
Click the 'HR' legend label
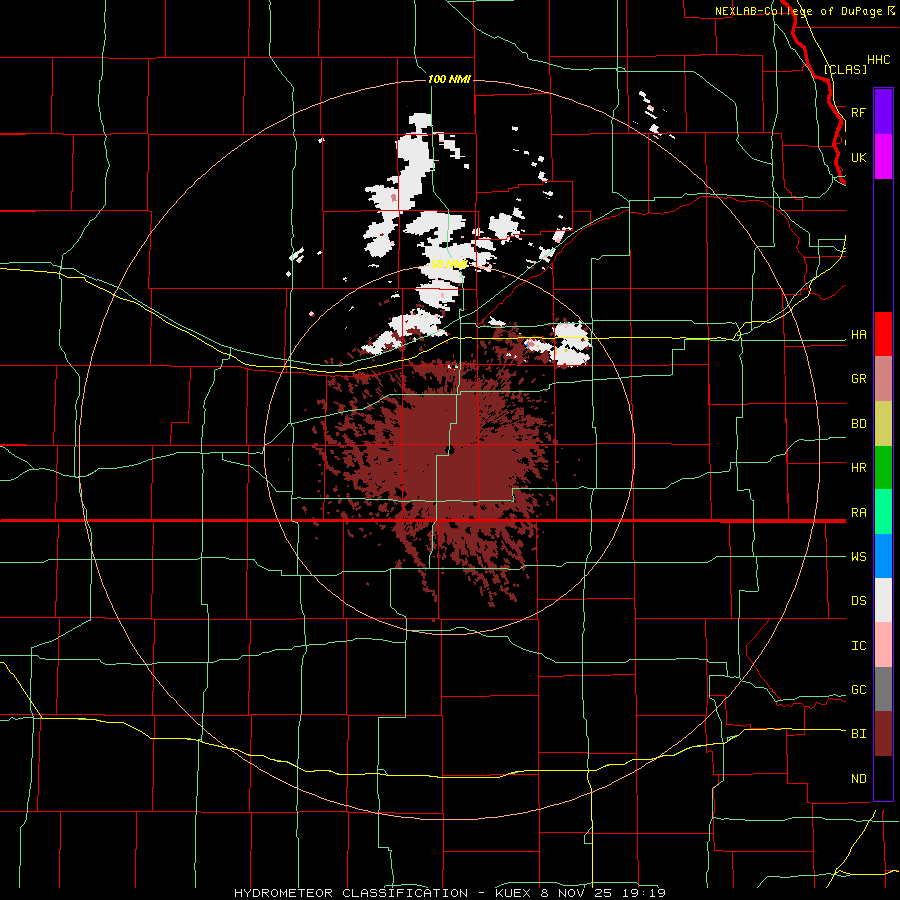point(858,468)
